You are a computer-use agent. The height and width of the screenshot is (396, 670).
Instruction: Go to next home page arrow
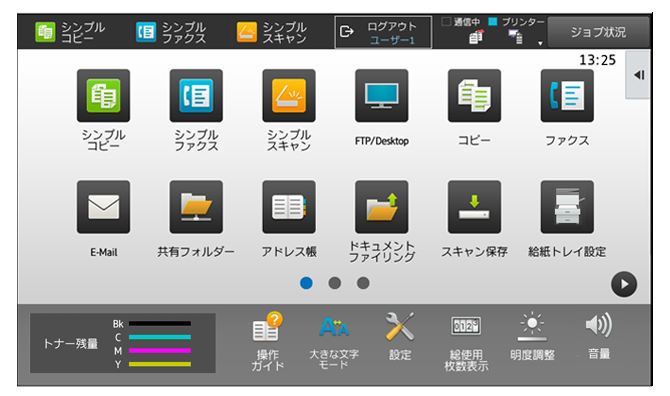click(624, 284)
